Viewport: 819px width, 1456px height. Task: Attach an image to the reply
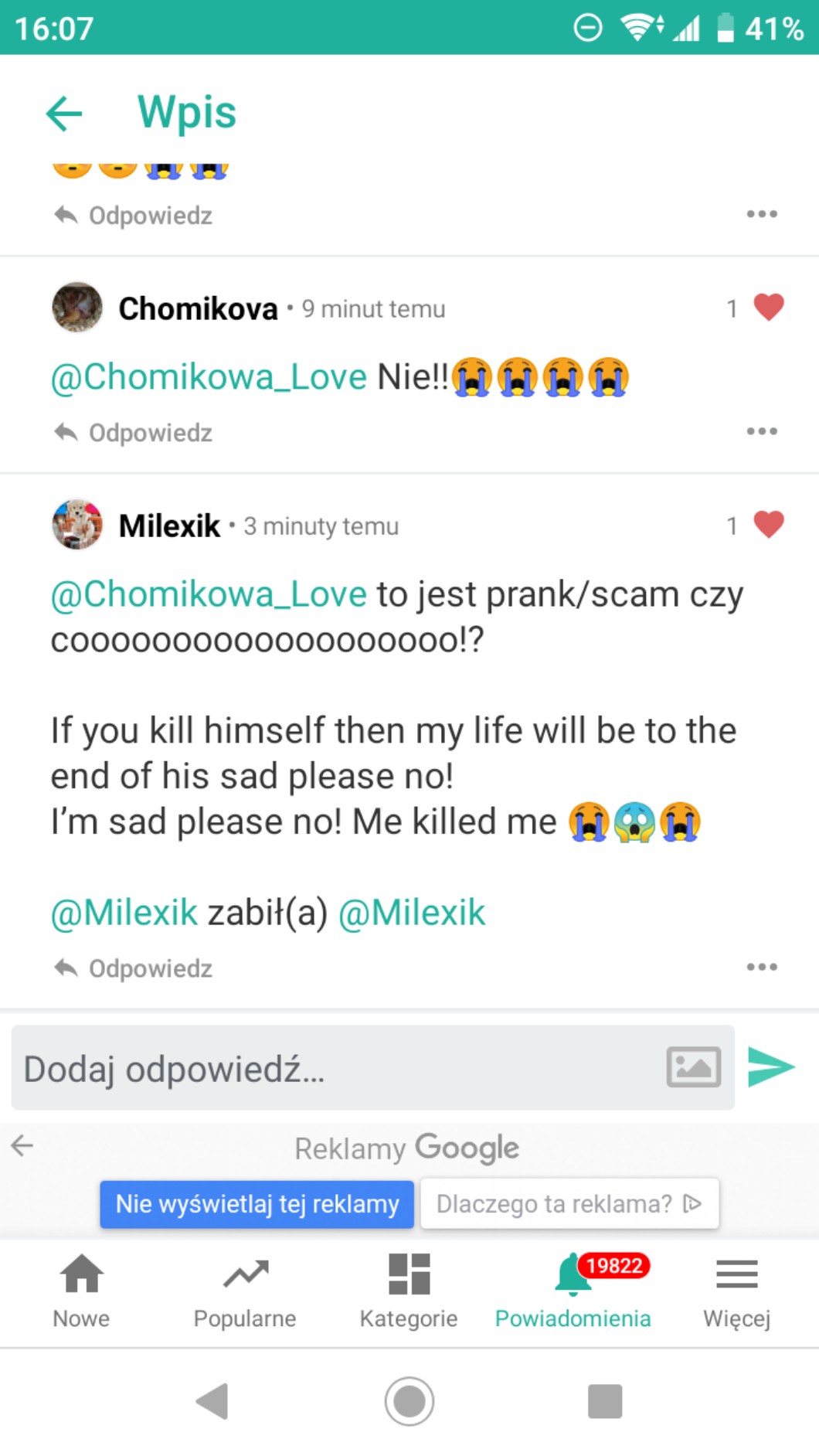coord(693,1067)
